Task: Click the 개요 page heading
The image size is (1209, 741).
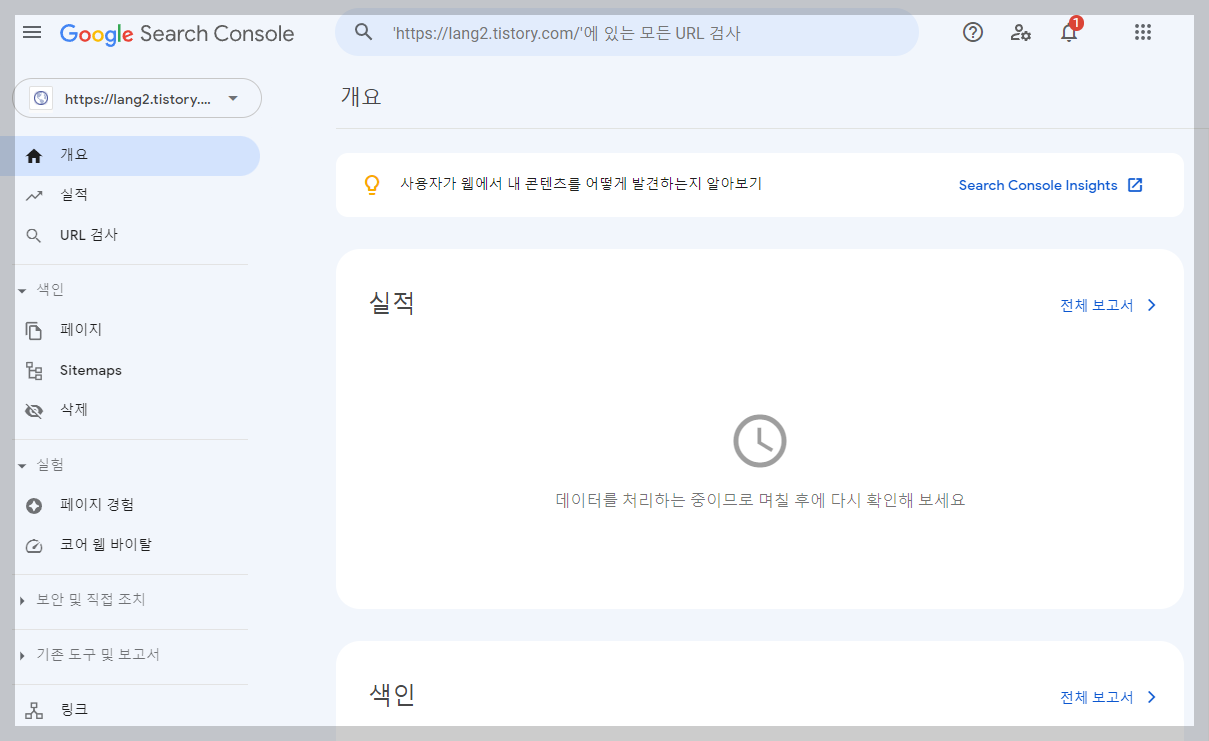Action: click(361, 97)
